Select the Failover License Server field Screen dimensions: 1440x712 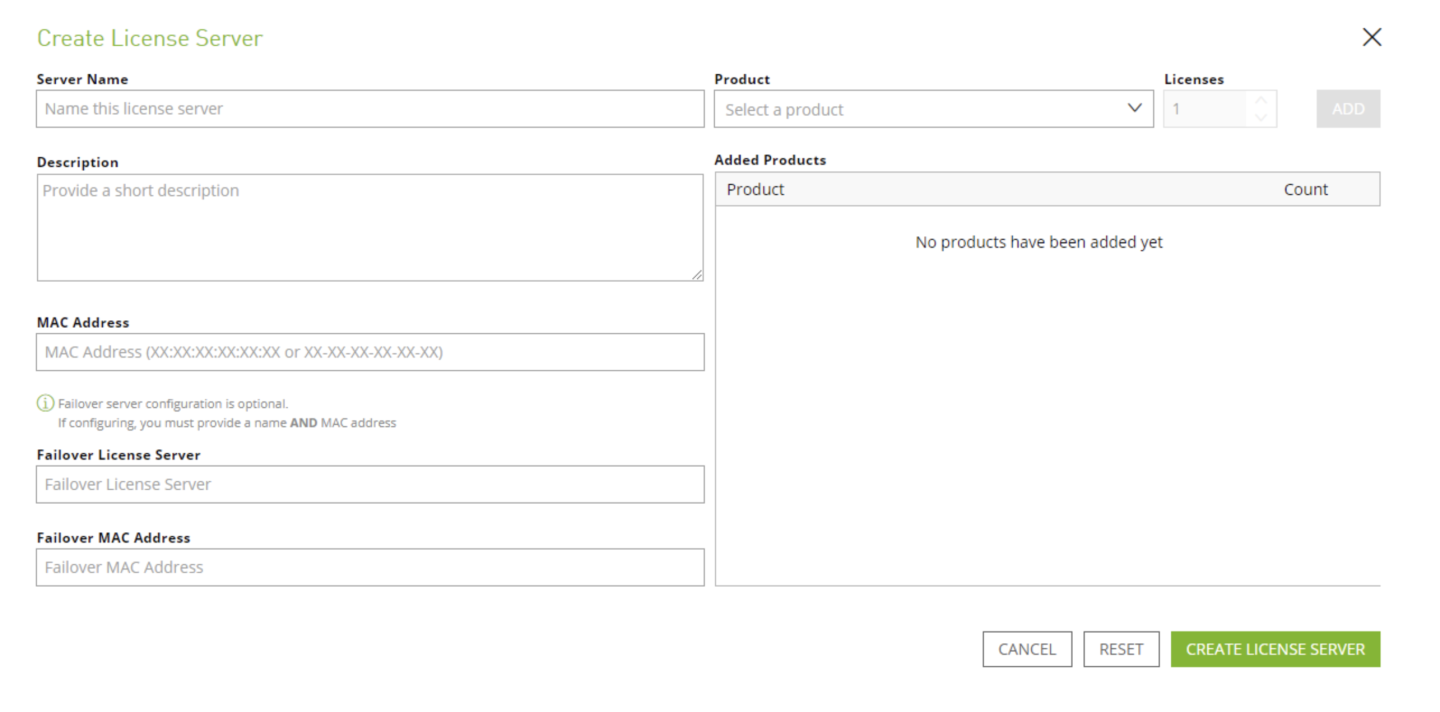[x=370, y=484]
